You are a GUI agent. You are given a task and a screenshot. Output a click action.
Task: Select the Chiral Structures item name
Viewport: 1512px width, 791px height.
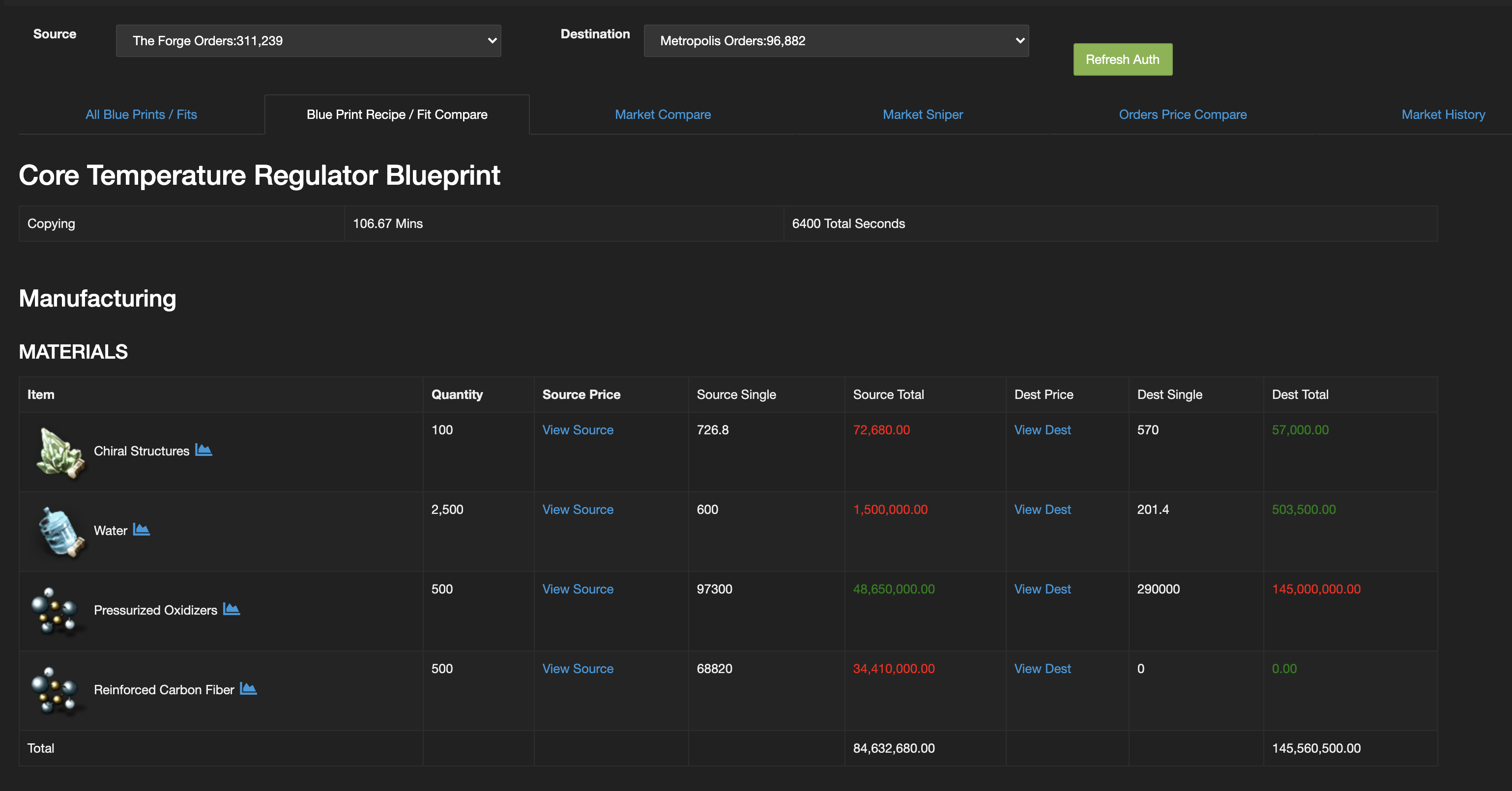142,451
